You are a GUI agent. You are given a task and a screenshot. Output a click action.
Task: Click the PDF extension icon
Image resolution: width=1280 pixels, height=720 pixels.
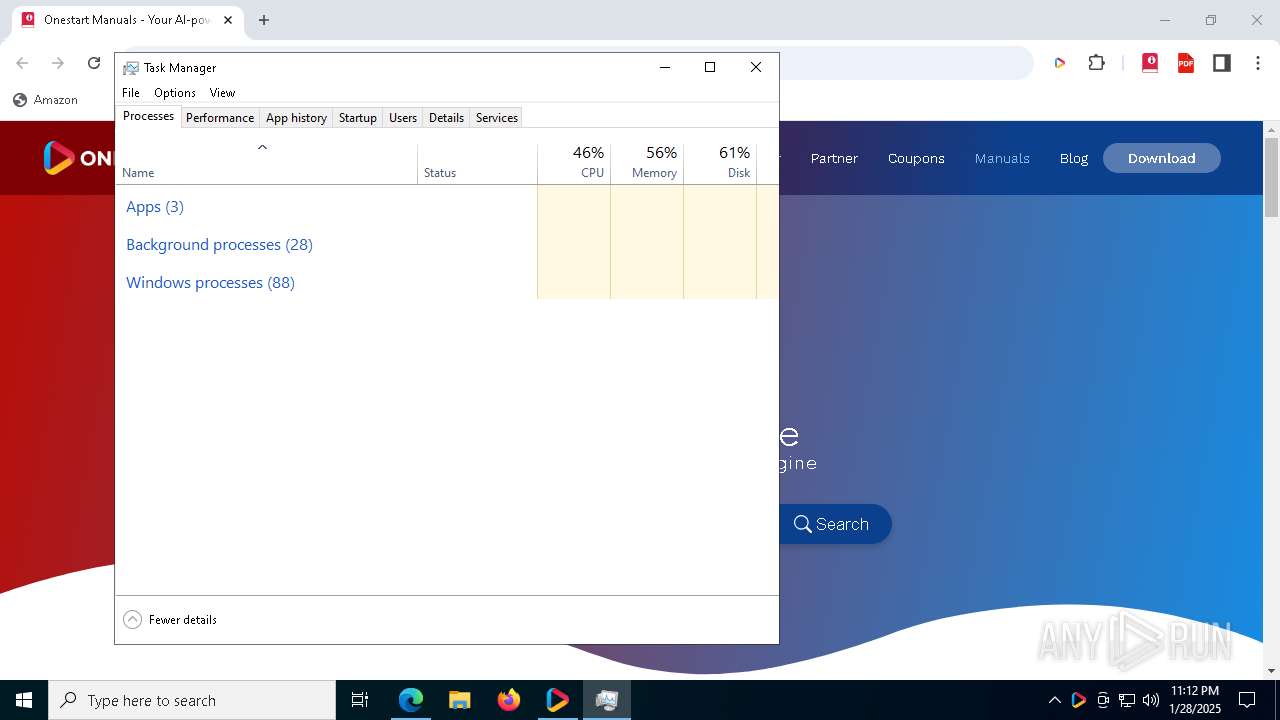(1186, 63)
